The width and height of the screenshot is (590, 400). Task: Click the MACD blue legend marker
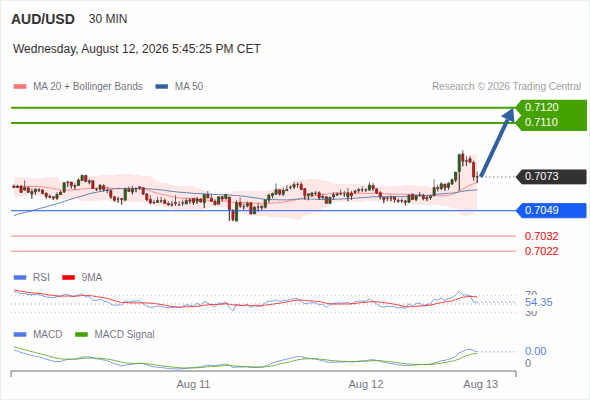(20, 334)
